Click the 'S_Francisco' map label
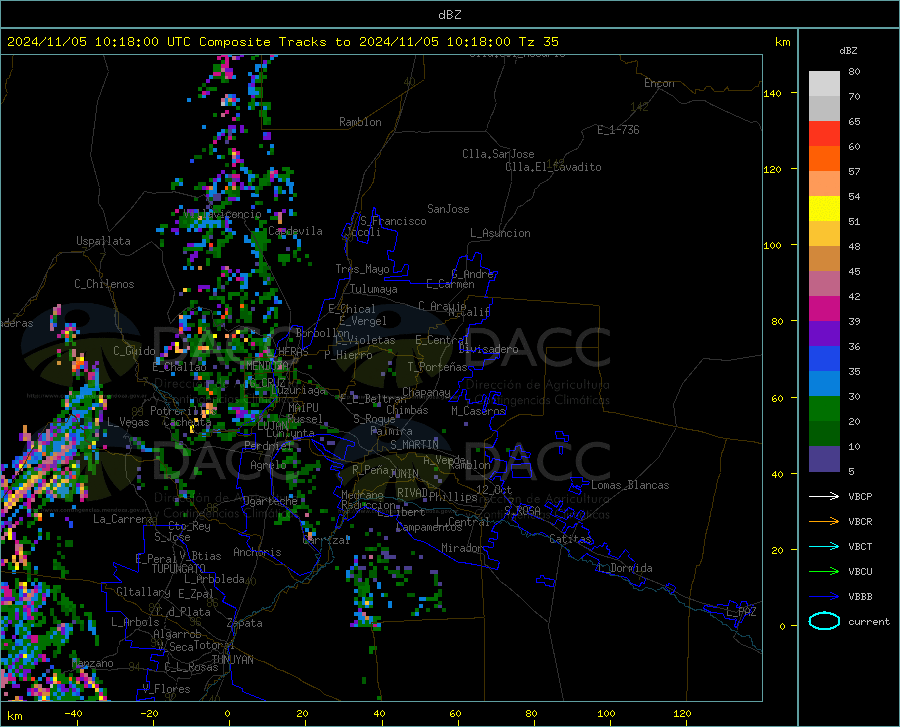 point(393,221)
